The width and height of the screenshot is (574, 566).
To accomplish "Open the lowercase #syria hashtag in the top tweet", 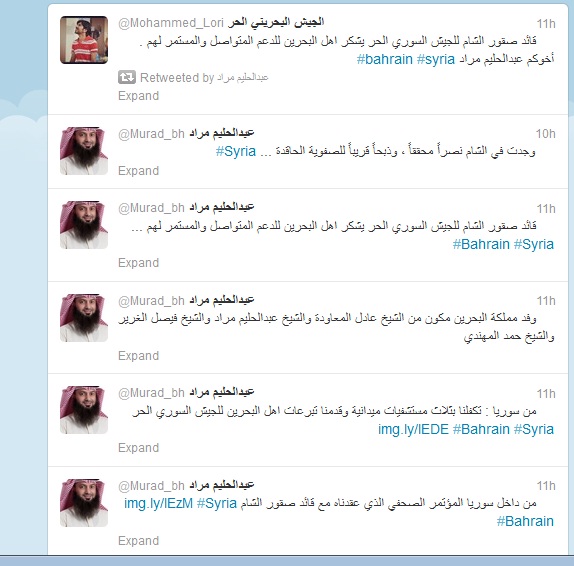I will 436,59.
